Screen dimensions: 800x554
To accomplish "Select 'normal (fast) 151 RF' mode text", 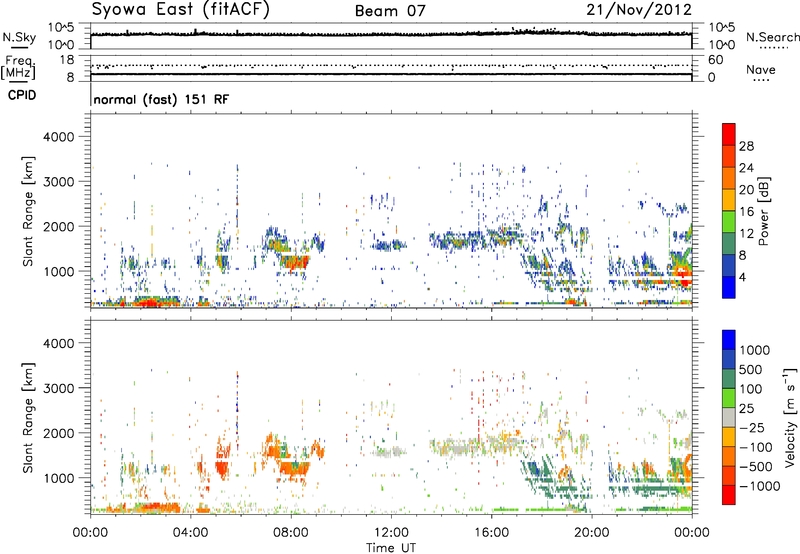I will click(x=161, y=99).
